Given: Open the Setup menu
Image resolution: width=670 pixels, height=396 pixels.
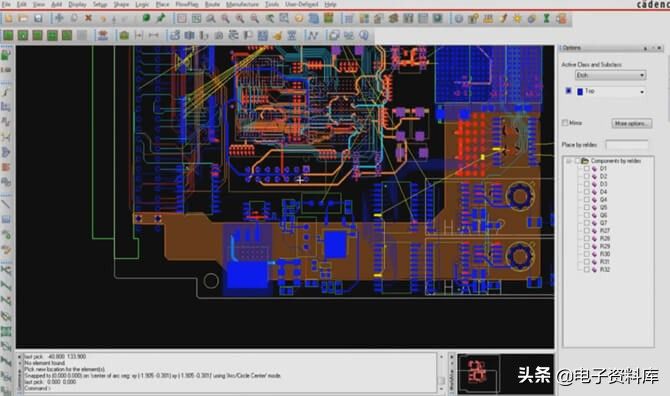Looking at the screenshot, I should (x=100, y=4).
